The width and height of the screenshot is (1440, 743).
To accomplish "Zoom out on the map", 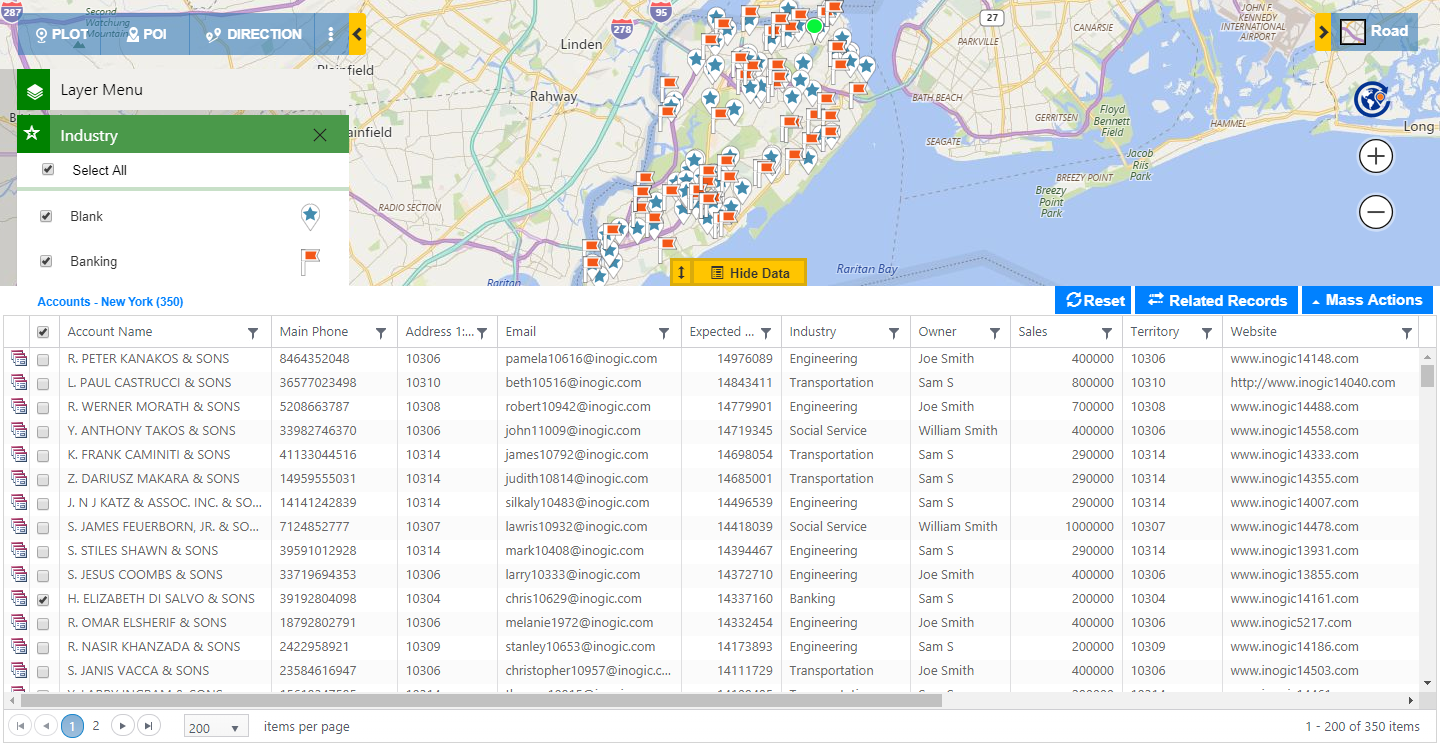I will (x=1376, y=212).
